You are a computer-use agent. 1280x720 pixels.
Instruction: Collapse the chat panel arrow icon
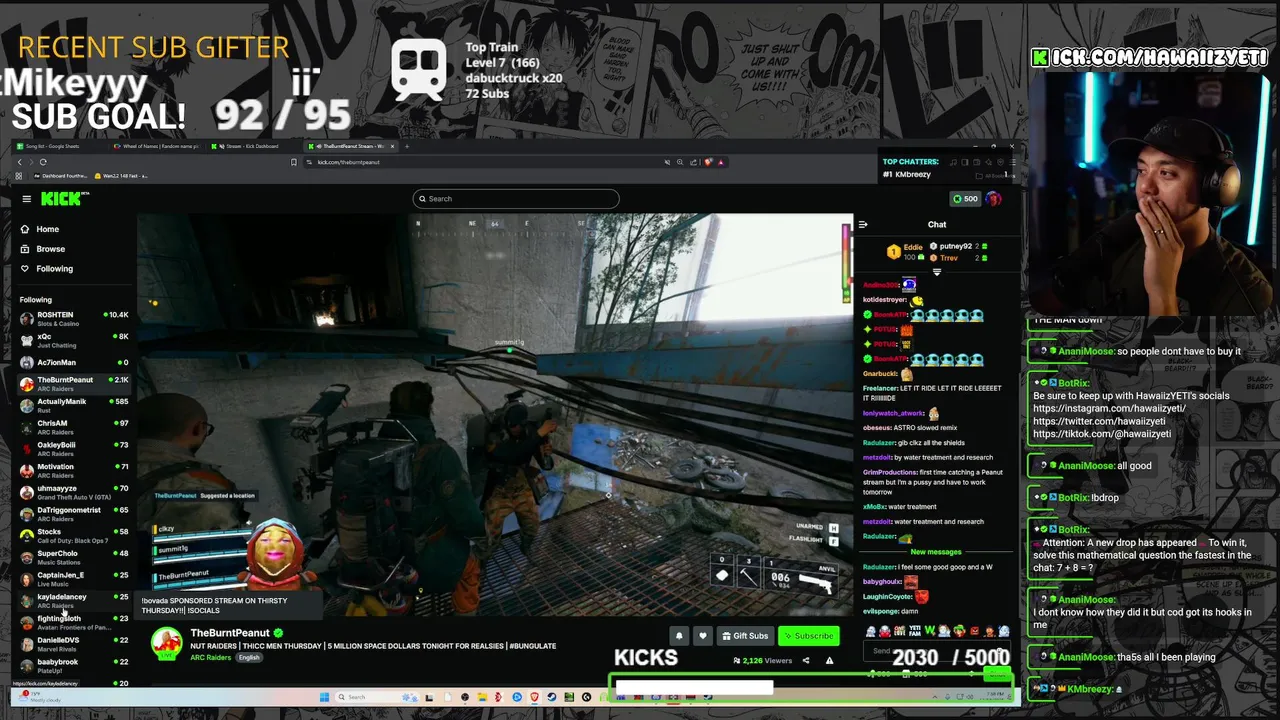pyautogui.click(x=863, y=224)
